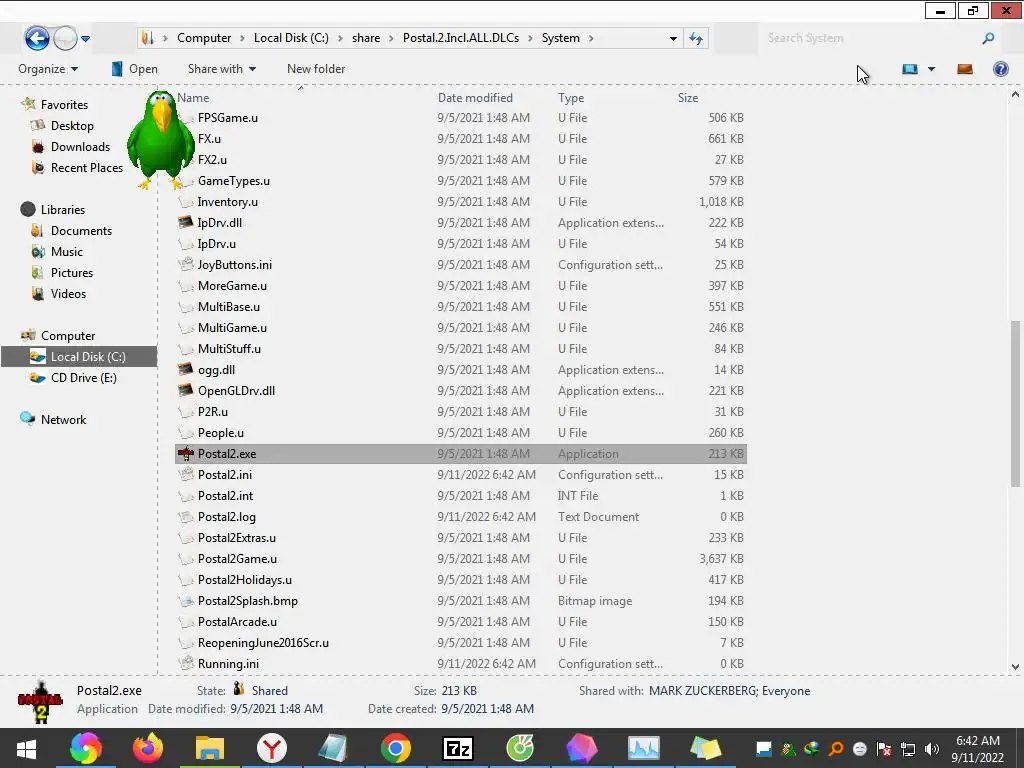Open the Share with menu
Viewport: 1024px width, 768px height.
(x=221, y=69)
